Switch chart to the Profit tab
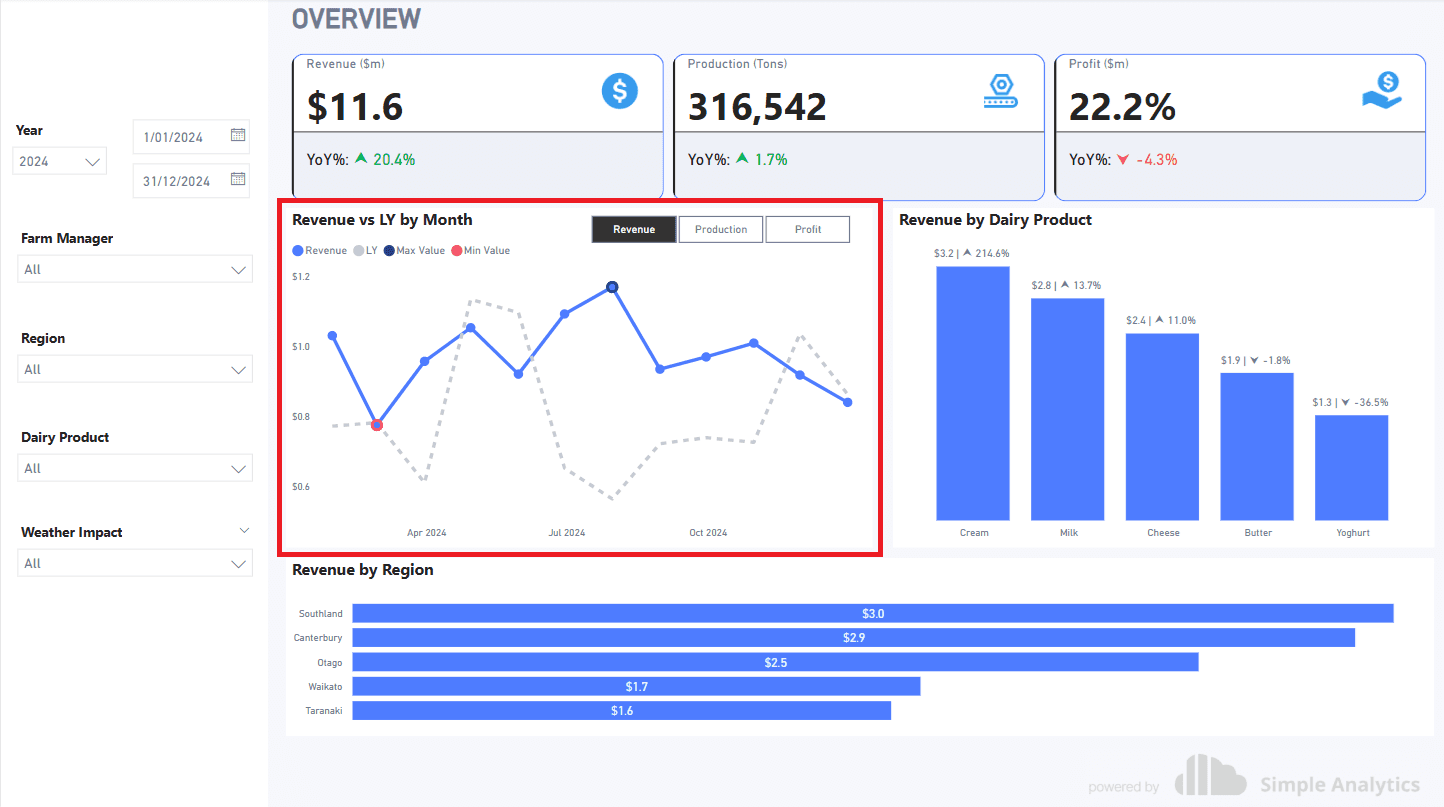 coord(808,229)
